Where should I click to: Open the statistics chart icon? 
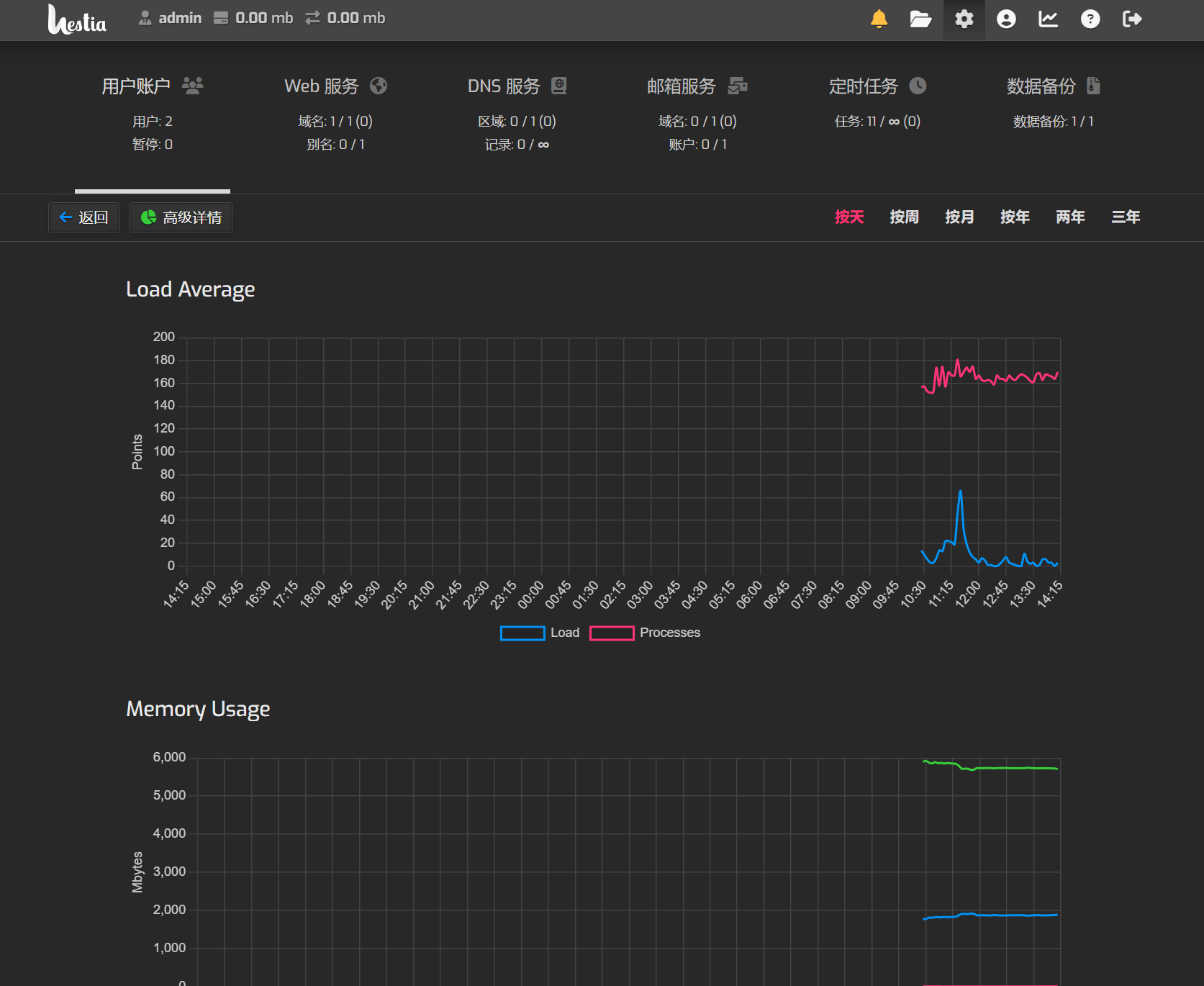coord(1048,19)
